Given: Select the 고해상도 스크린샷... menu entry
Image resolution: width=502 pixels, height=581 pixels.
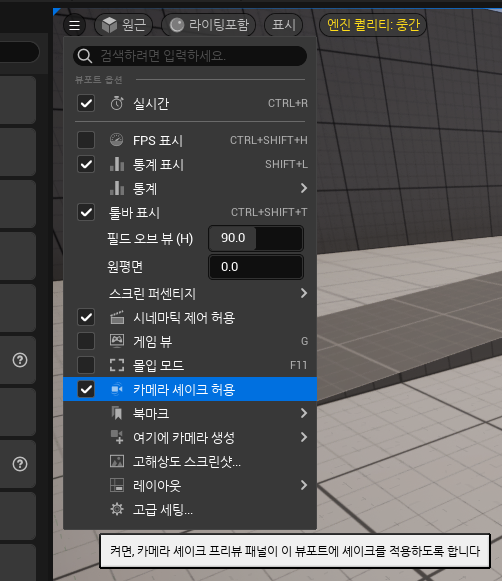Looking at the screenshot, I should (x=190, y=461).
